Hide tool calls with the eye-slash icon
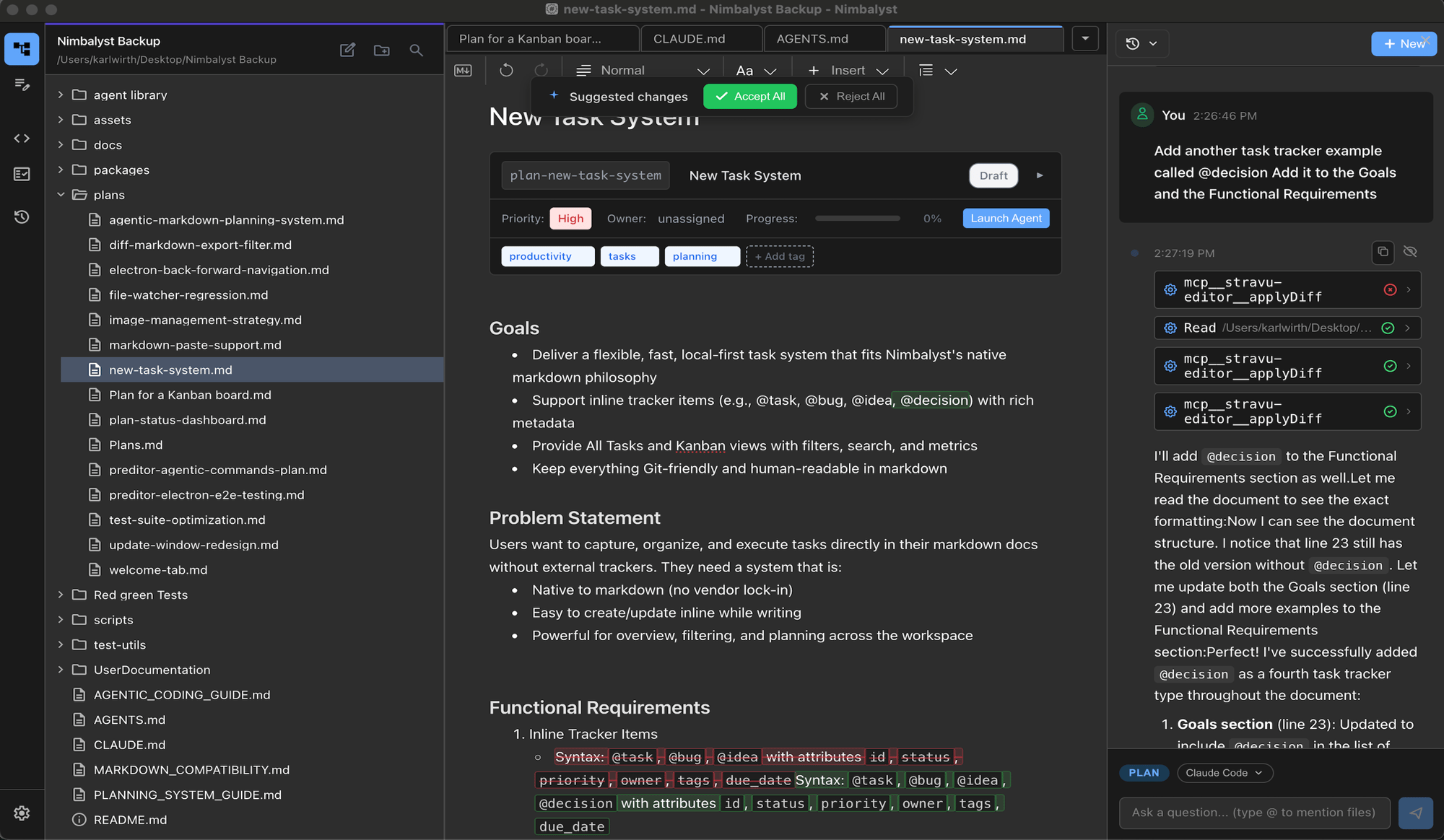1444x840 pixels. (x=1410, y=252)
